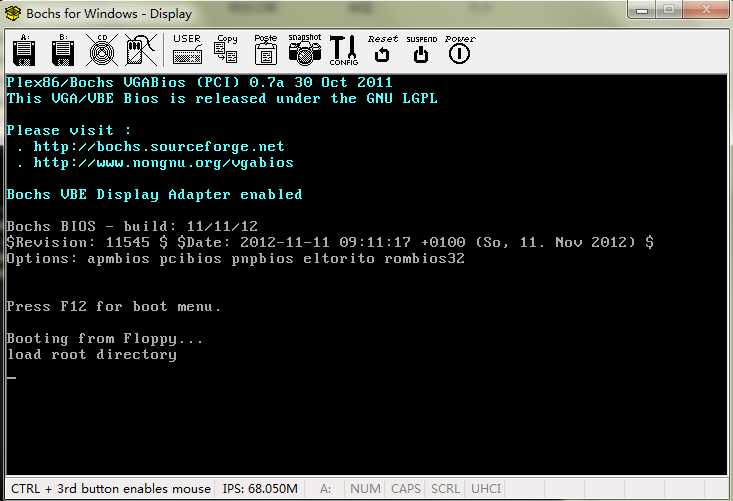Click the UHCI status indicator

[x=486, y=489]
